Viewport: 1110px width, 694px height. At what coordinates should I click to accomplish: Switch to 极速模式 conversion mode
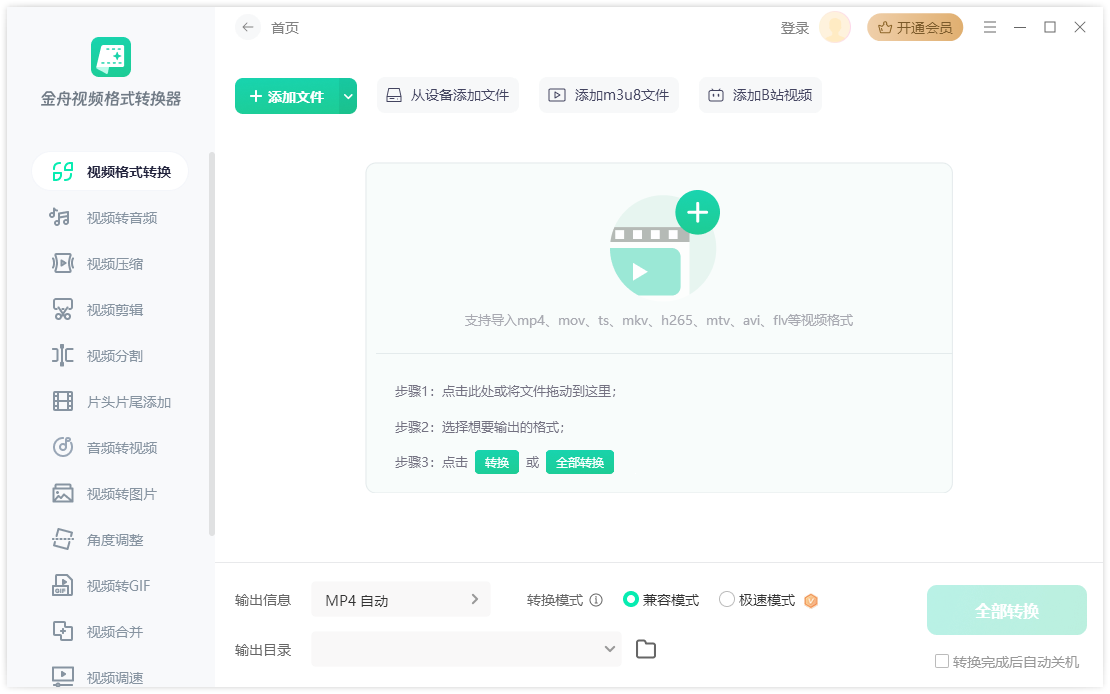point(727,598)
